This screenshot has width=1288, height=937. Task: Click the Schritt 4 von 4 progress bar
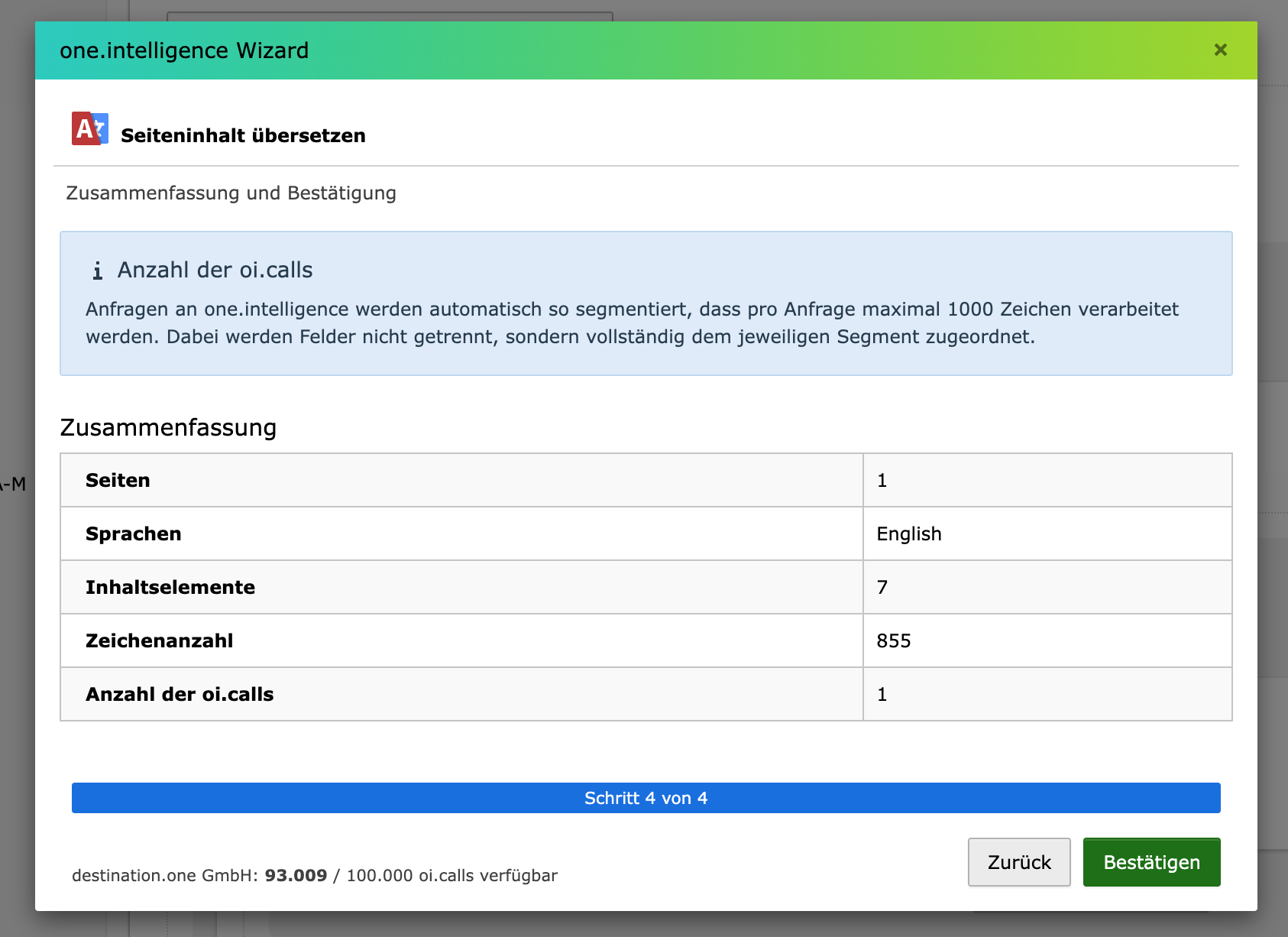646,798
